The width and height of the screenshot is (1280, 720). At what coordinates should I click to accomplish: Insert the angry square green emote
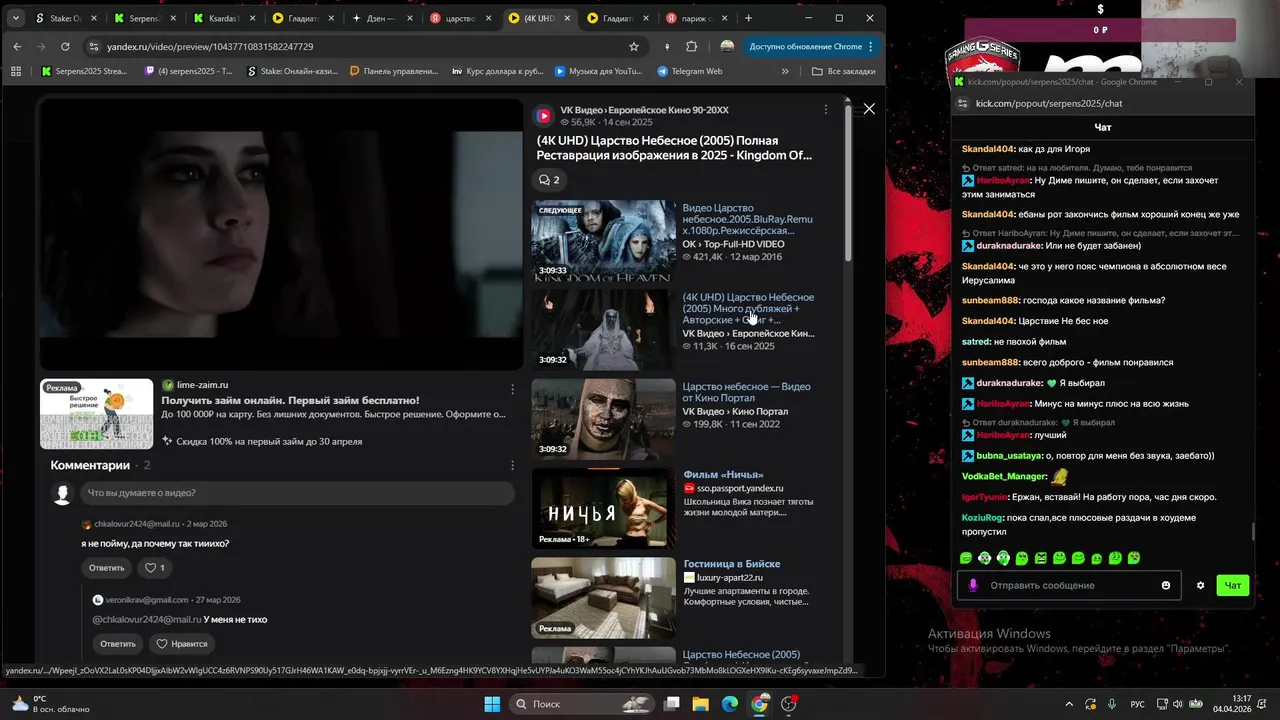[1041, 558]
